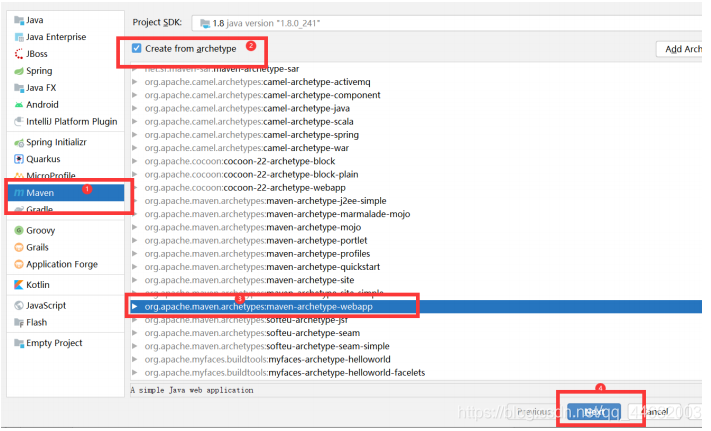Select the Java FX folder icon
This screenshot has width=711, height=431.
19,87
